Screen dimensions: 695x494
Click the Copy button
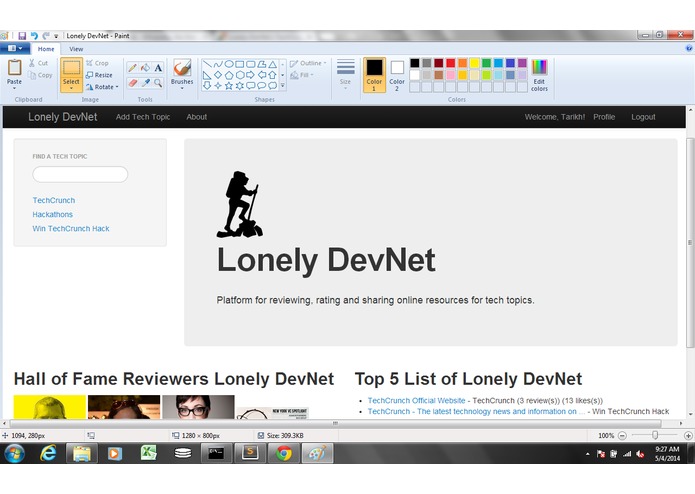(x=39, y=75)
